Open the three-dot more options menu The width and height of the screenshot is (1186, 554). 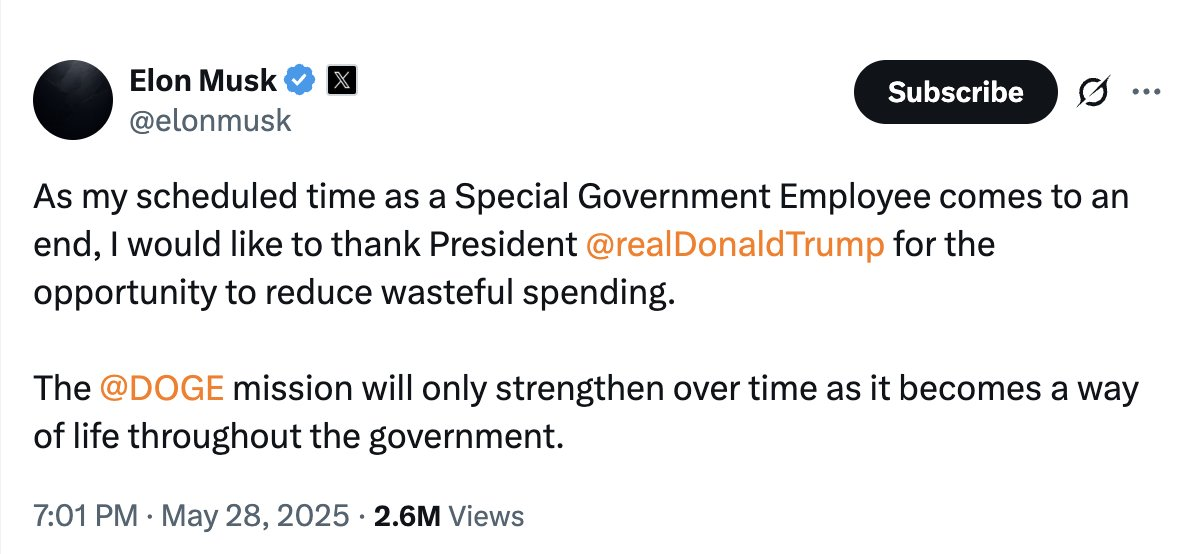pyautogui.click(x=1146, y=92)
